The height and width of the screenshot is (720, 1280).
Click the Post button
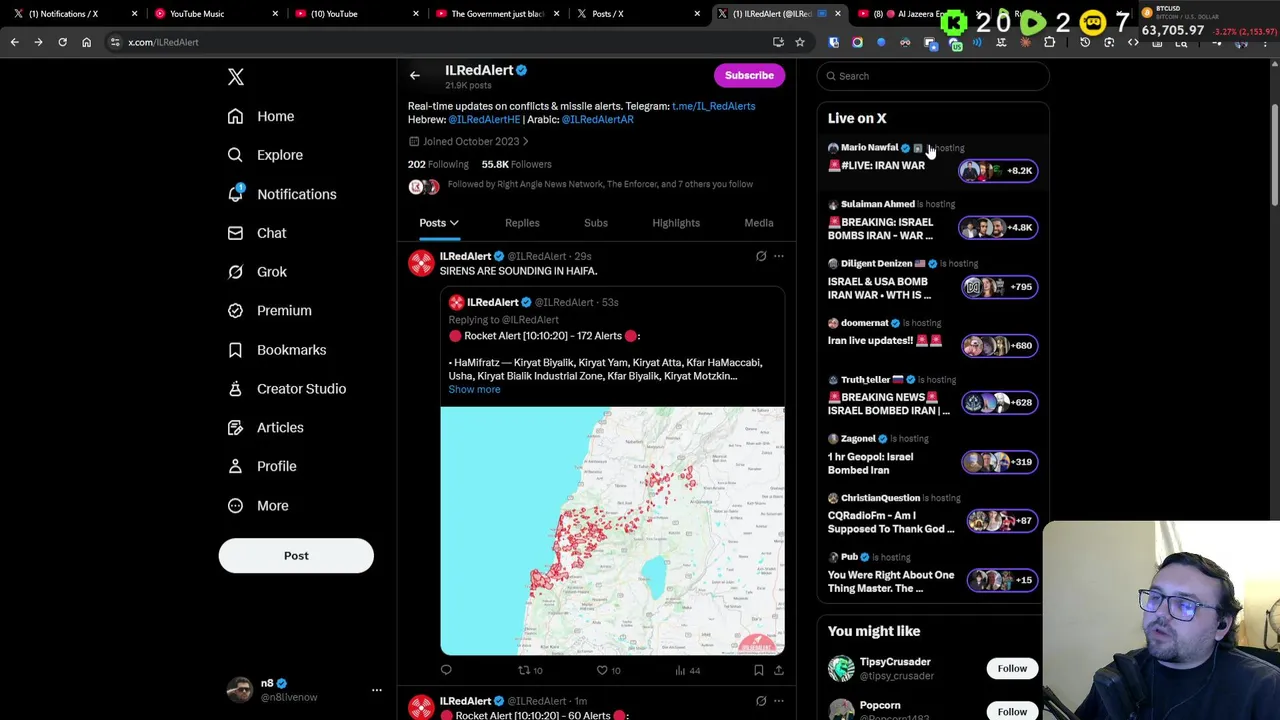[x=296, y=556]
